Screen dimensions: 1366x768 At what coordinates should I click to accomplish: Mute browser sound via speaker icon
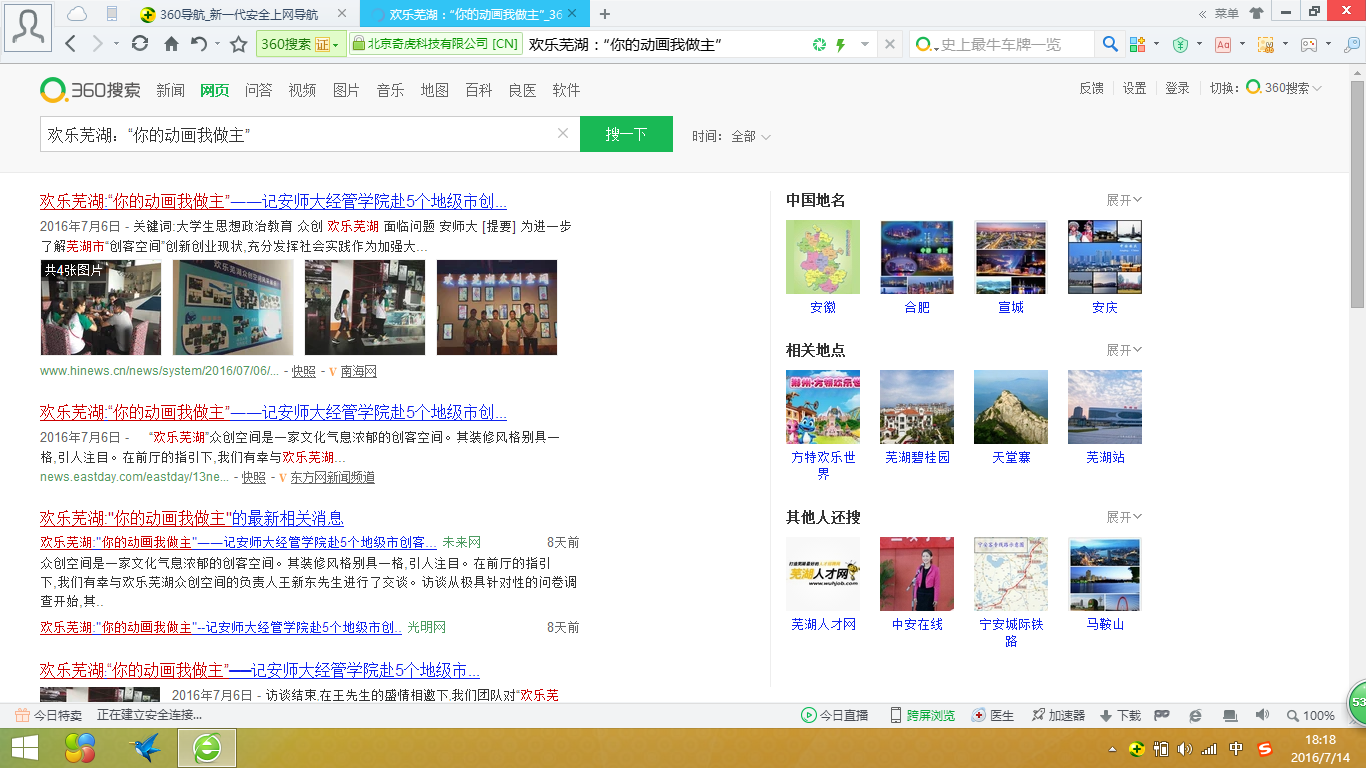[1262, 715]
